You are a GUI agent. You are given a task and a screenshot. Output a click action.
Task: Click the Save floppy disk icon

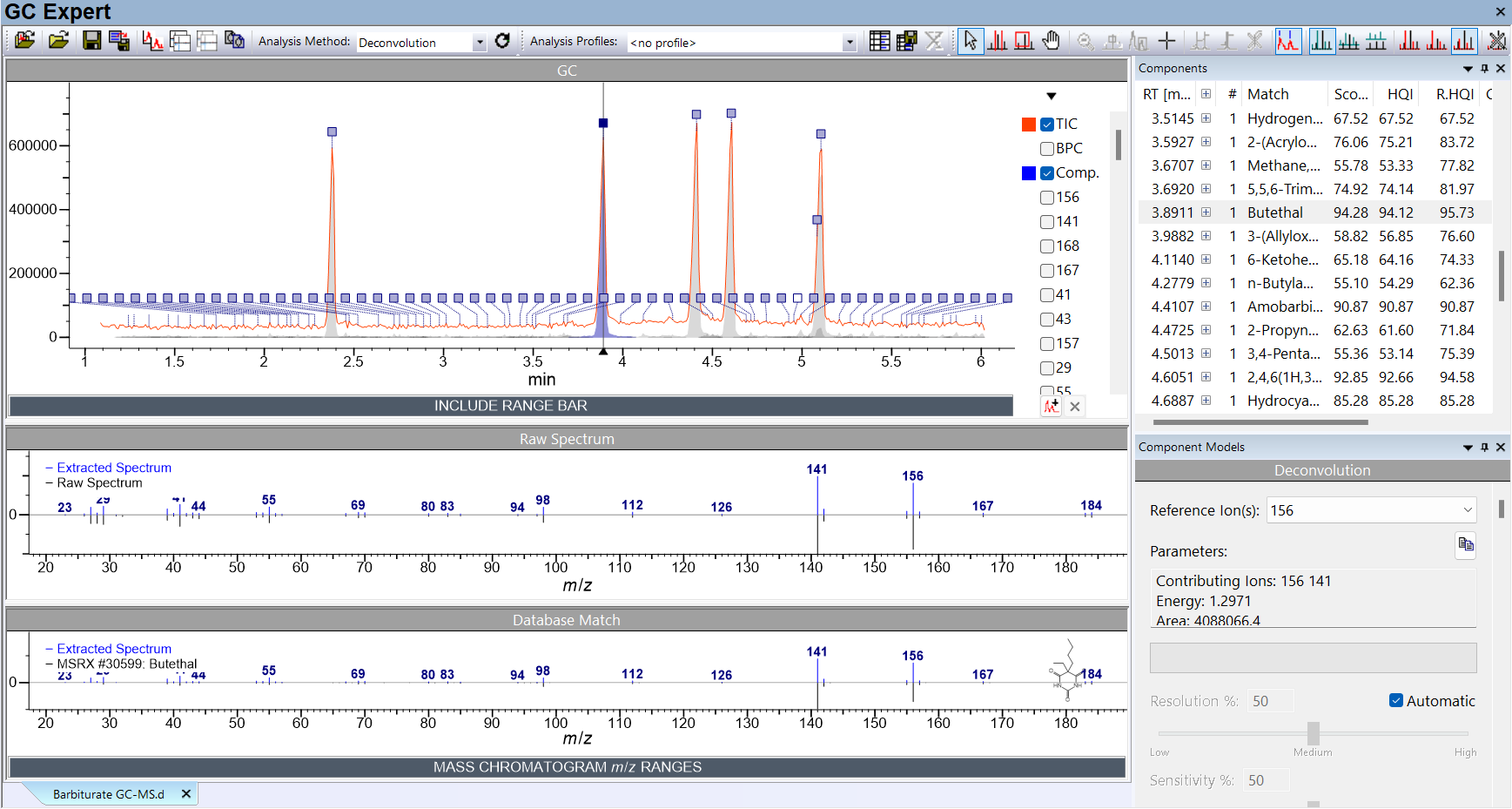click(x=91, y=41)
